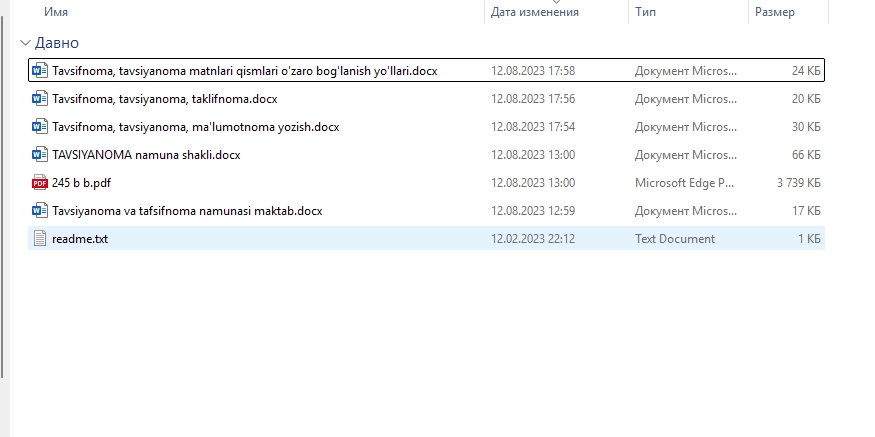Click the date "12.08.2023 17:54"
The width and height of the screenshot is (875, 437).
(532, 127)
